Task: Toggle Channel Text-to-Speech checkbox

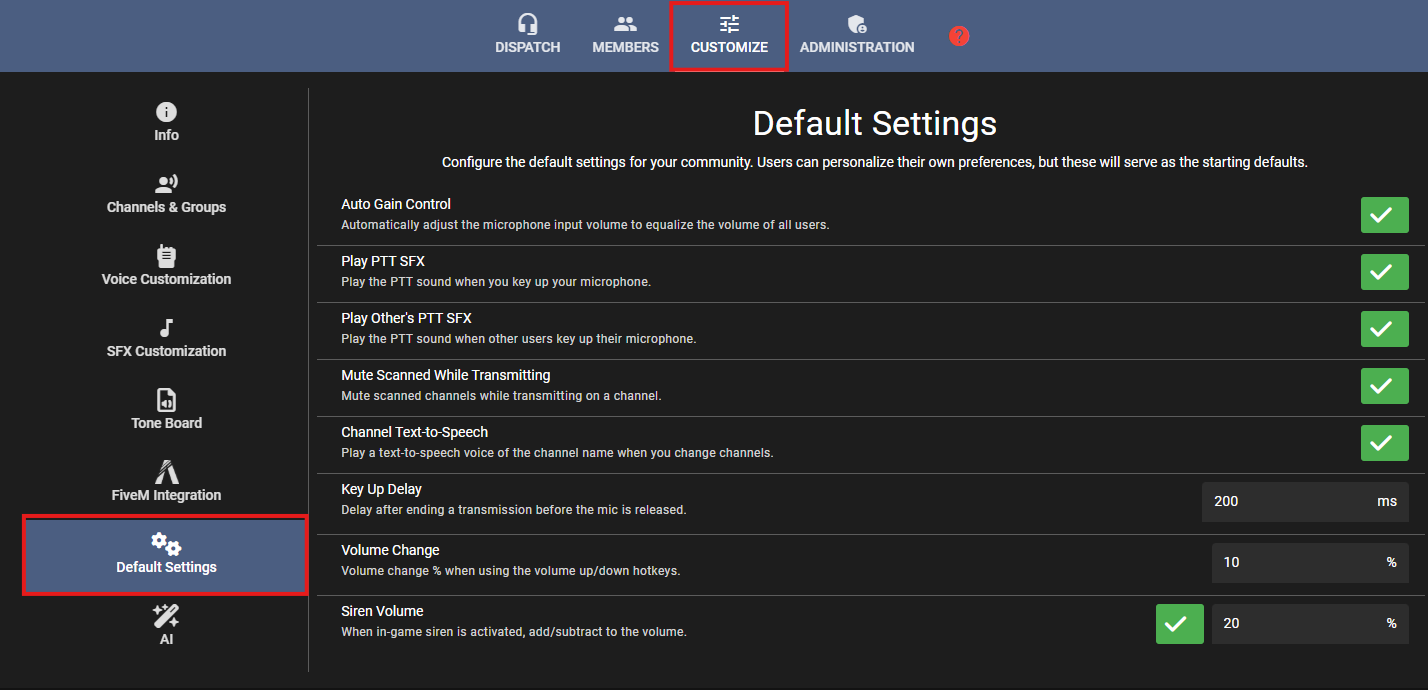Action: point(1384,443)
